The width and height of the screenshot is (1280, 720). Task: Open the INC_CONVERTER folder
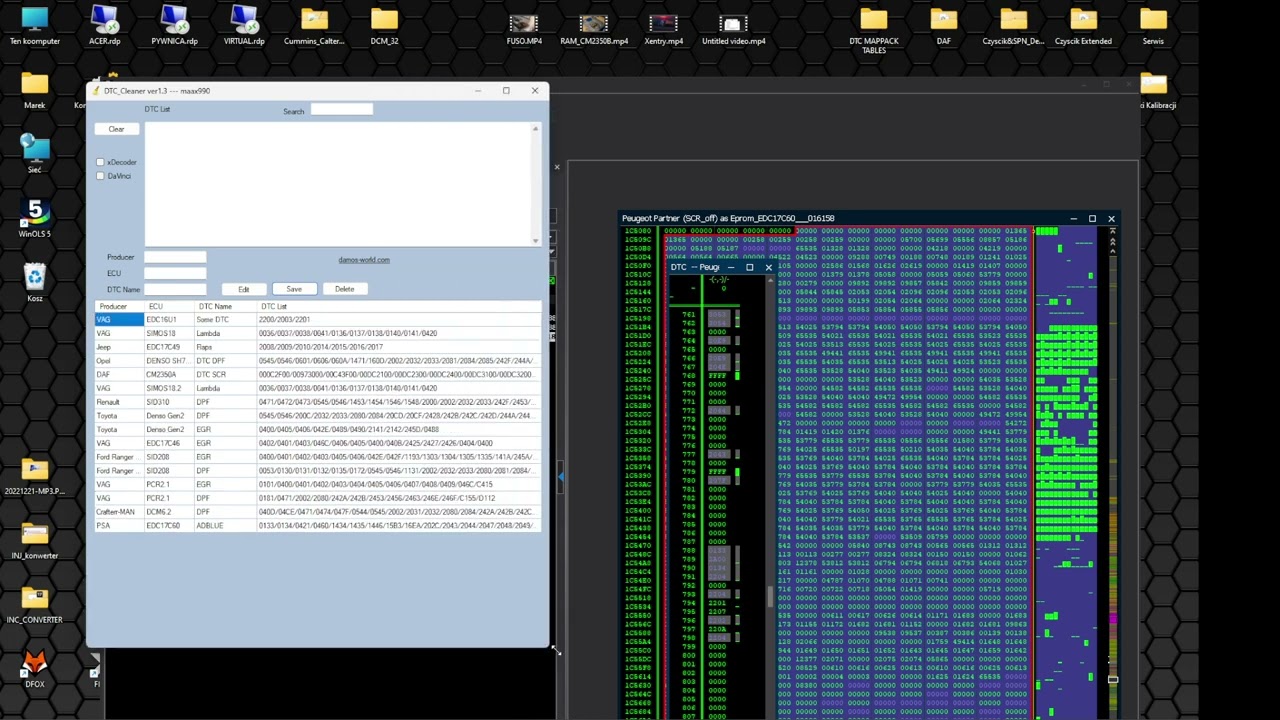[x=35, y=604]
